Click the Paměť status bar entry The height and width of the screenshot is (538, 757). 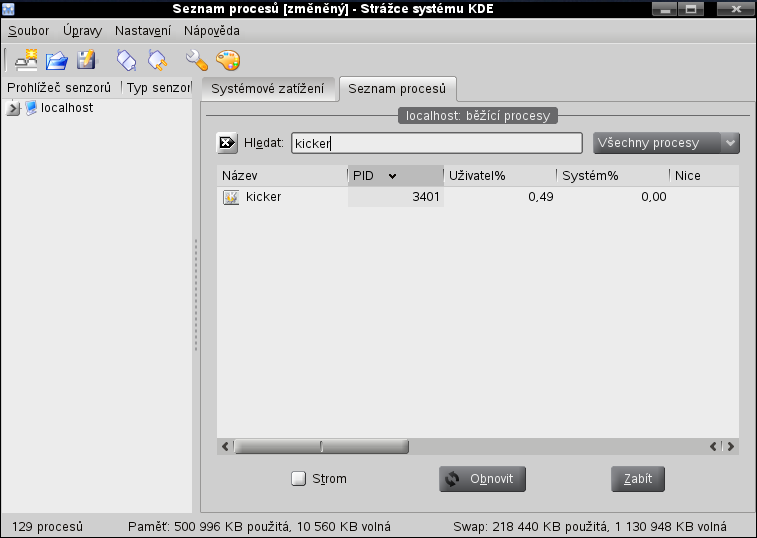tap(259, 526)
